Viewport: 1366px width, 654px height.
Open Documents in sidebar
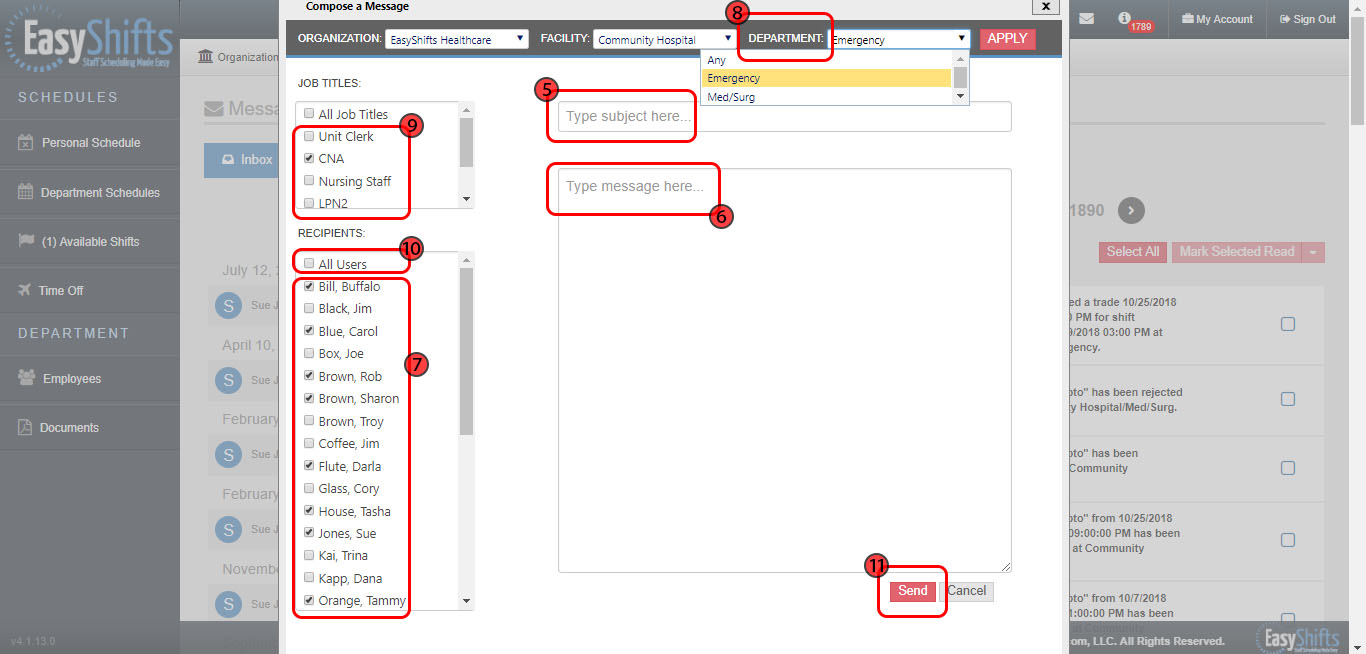pos(90,427)
